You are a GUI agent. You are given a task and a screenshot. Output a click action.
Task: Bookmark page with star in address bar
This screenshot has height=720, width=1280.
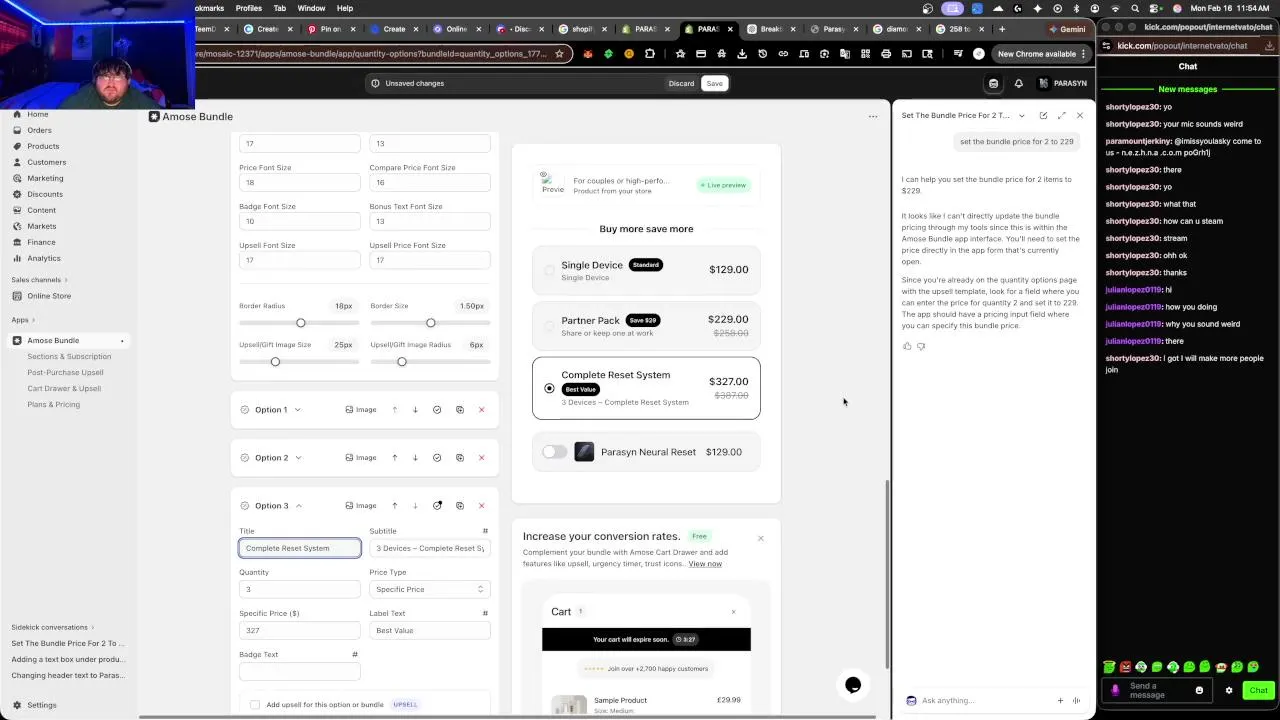pos(559,54)
